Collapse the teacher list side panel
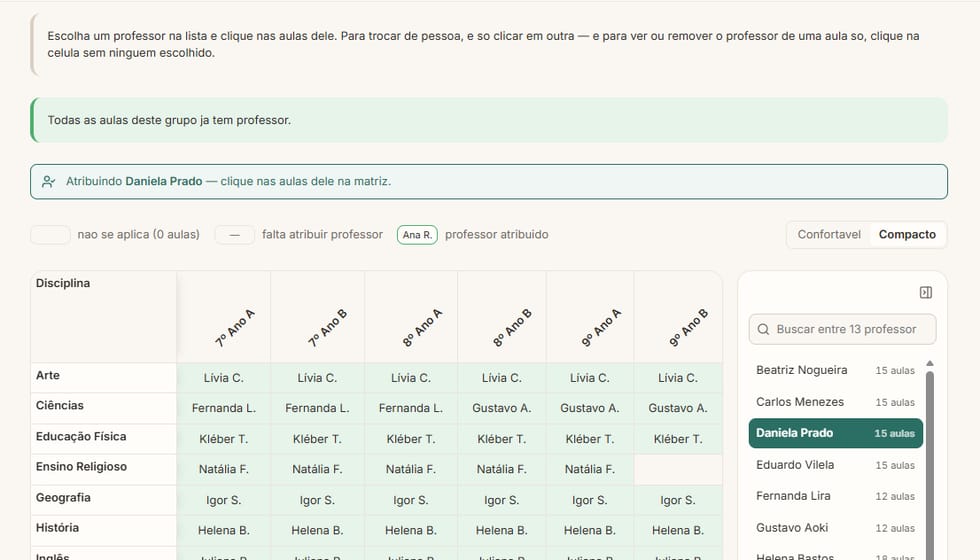 click(x=926, y=292)
